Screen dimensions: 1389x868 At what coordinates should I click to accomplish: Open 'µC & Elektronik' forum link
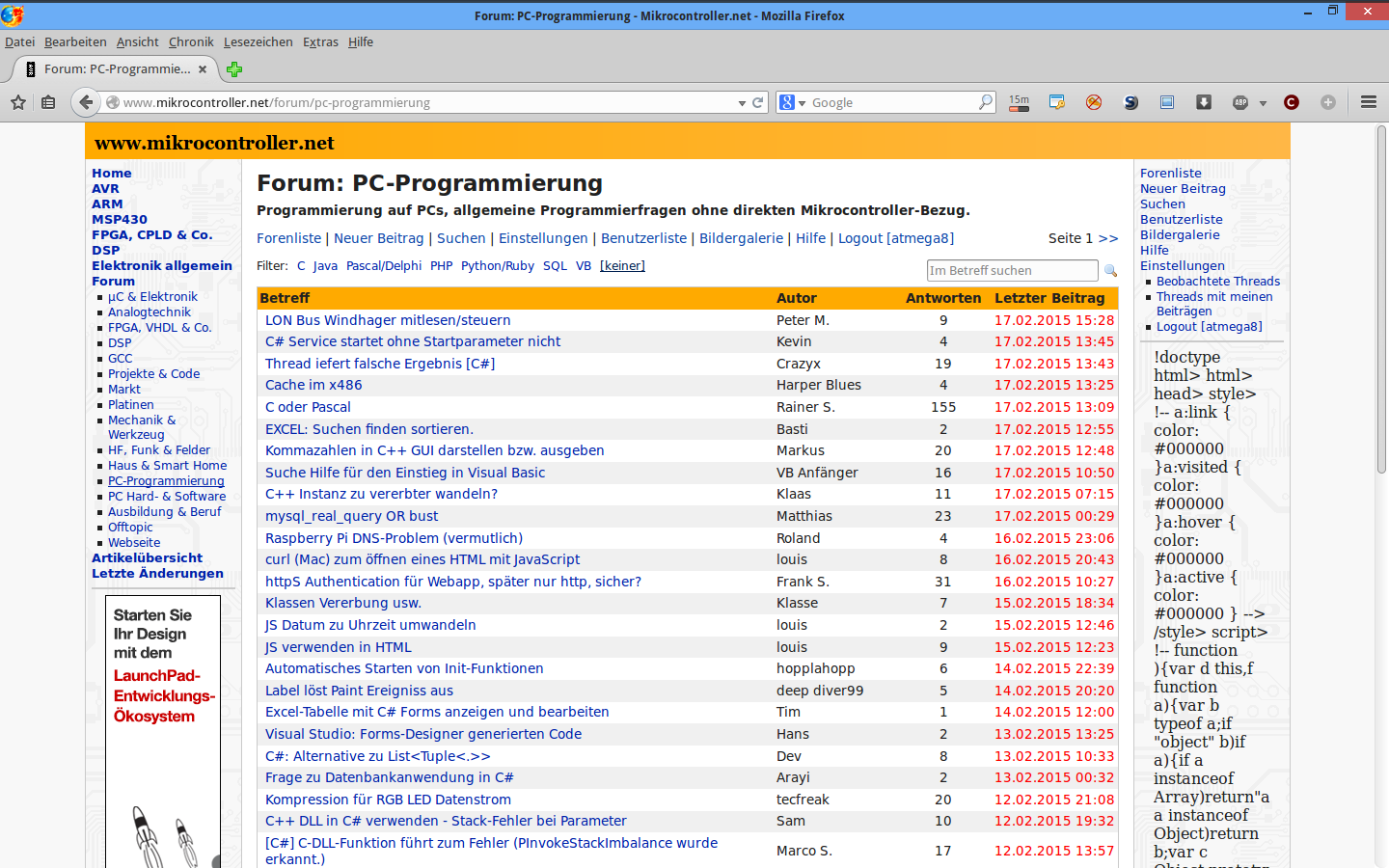(x=152, y=297)
